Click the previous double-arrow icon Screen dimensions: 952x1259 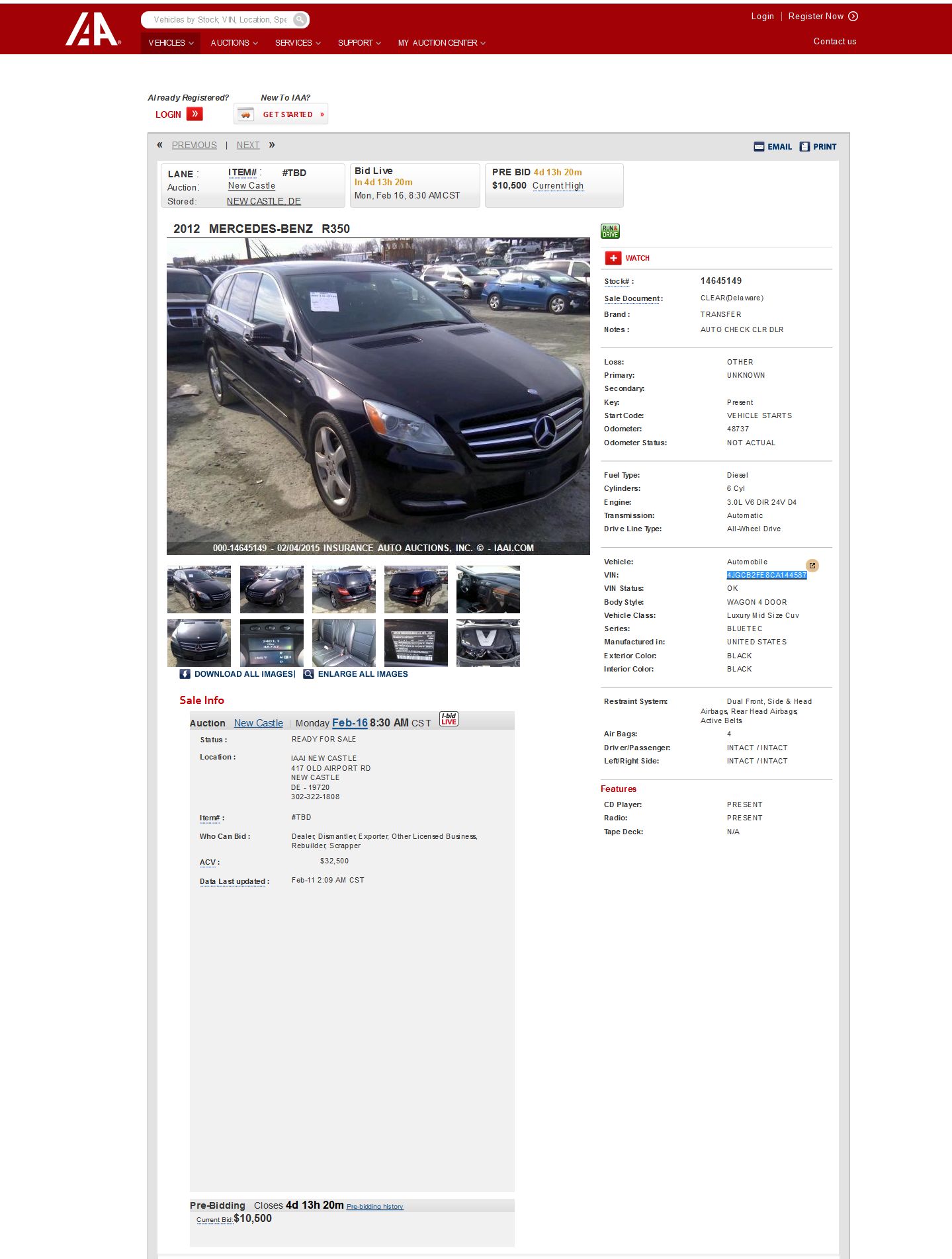click(x=159, y=145)
